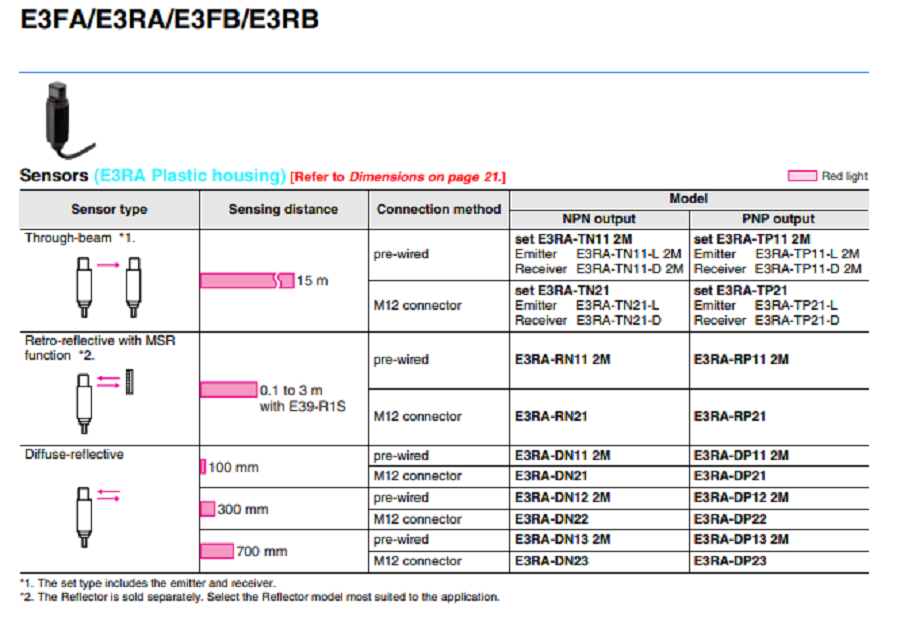This screenshot has width=900, height=625.
Task: Click 'Retro-reflective with MSR function' label
Action: pyautogui.click(x=100, y=348)
